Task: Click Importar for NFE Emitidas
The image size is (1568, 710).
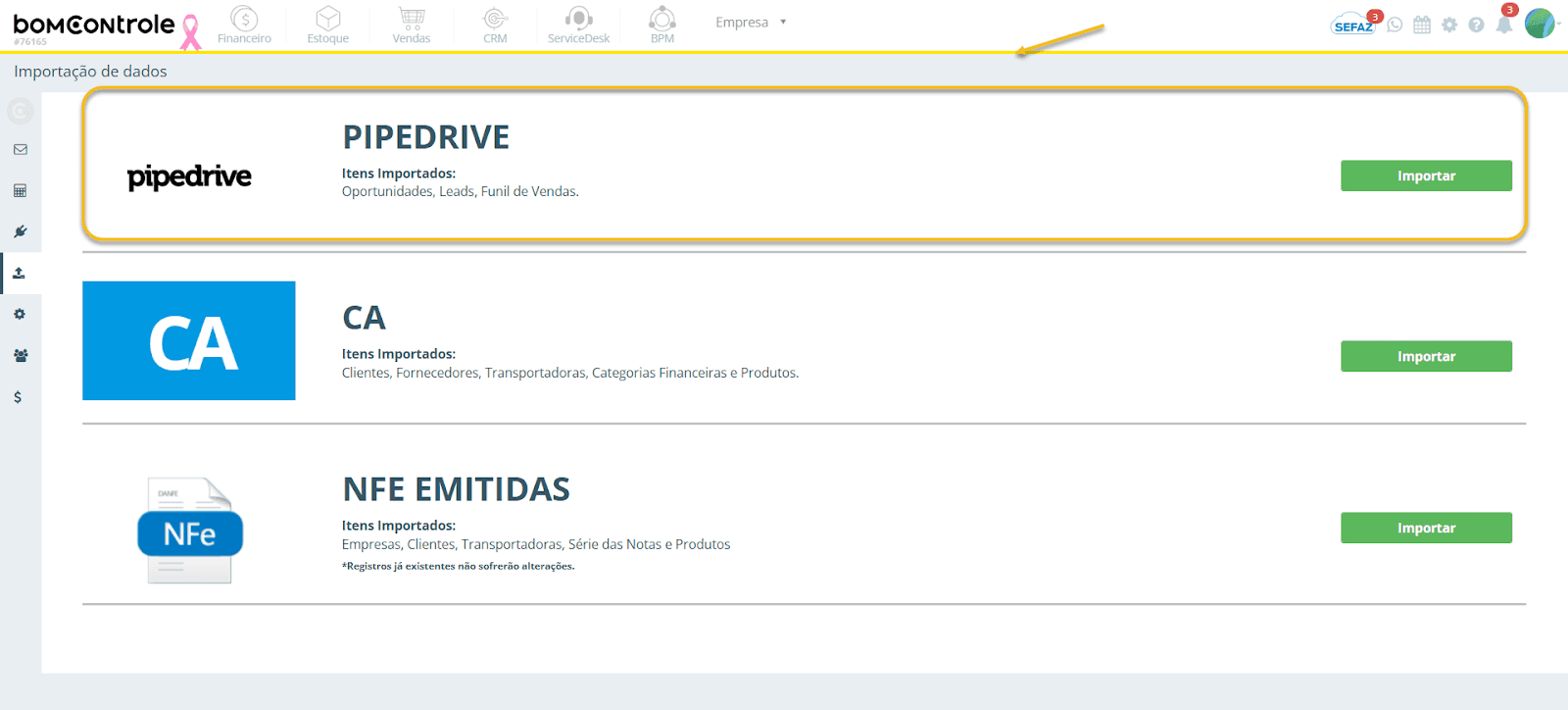Action: coord(1426,528)
